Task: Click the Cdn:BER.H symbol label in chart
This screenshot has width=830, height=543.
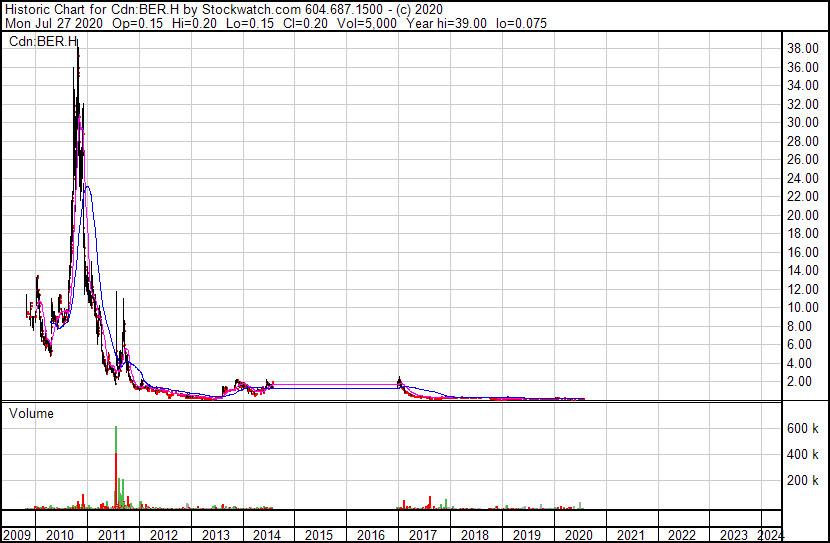Action: point(43,42)
